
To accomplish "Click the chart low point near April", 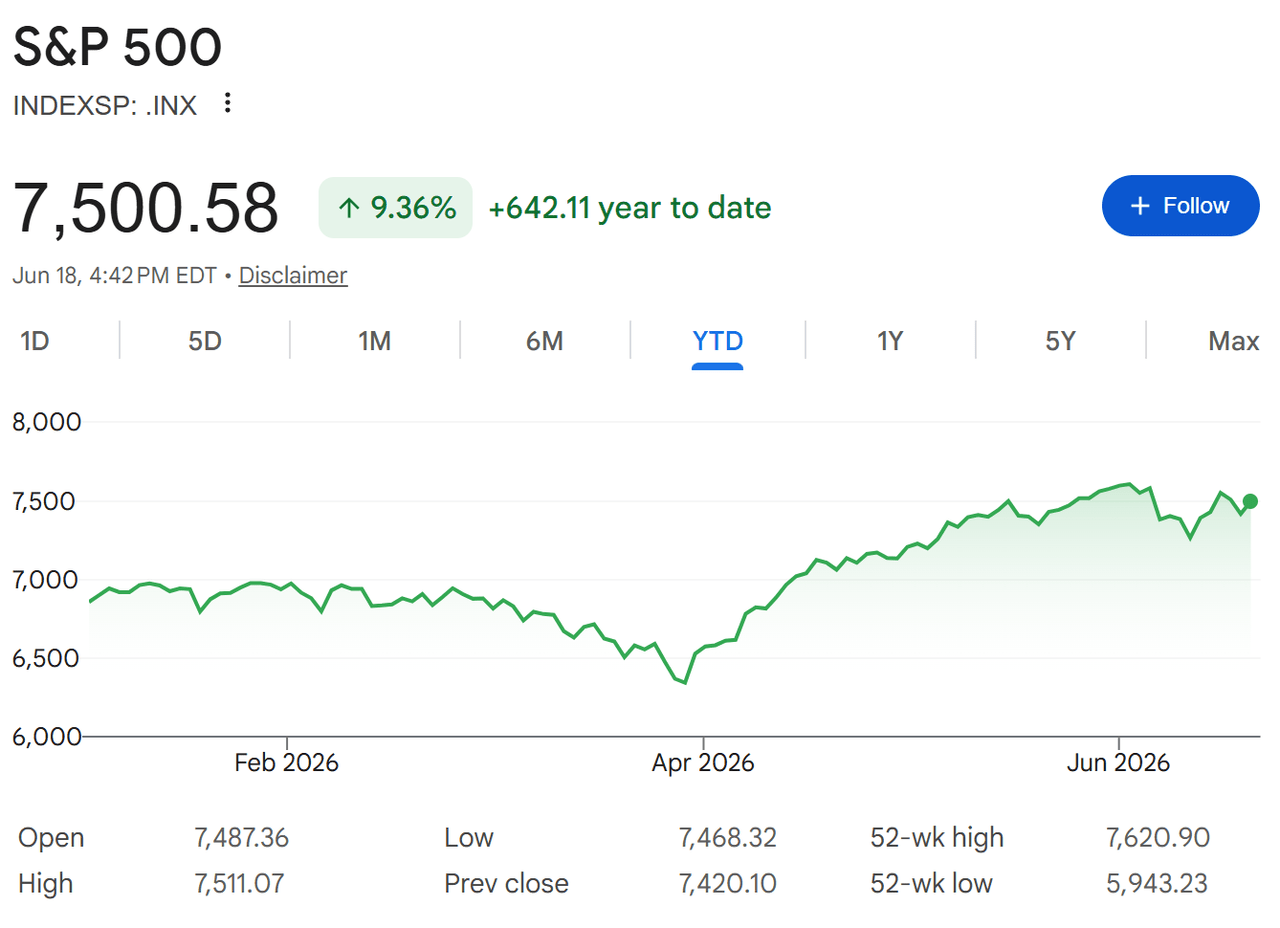I will pyautogui.click(x=686, y=683).
